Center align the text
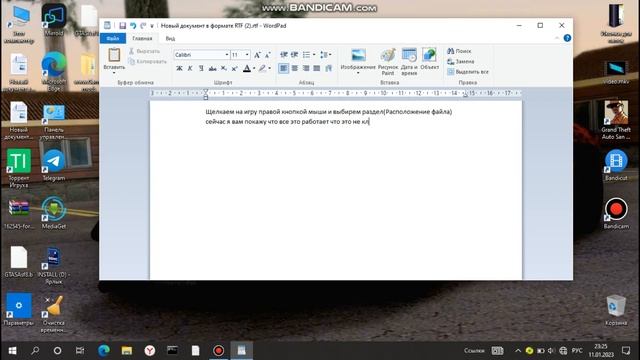 [x=295, y=68]
